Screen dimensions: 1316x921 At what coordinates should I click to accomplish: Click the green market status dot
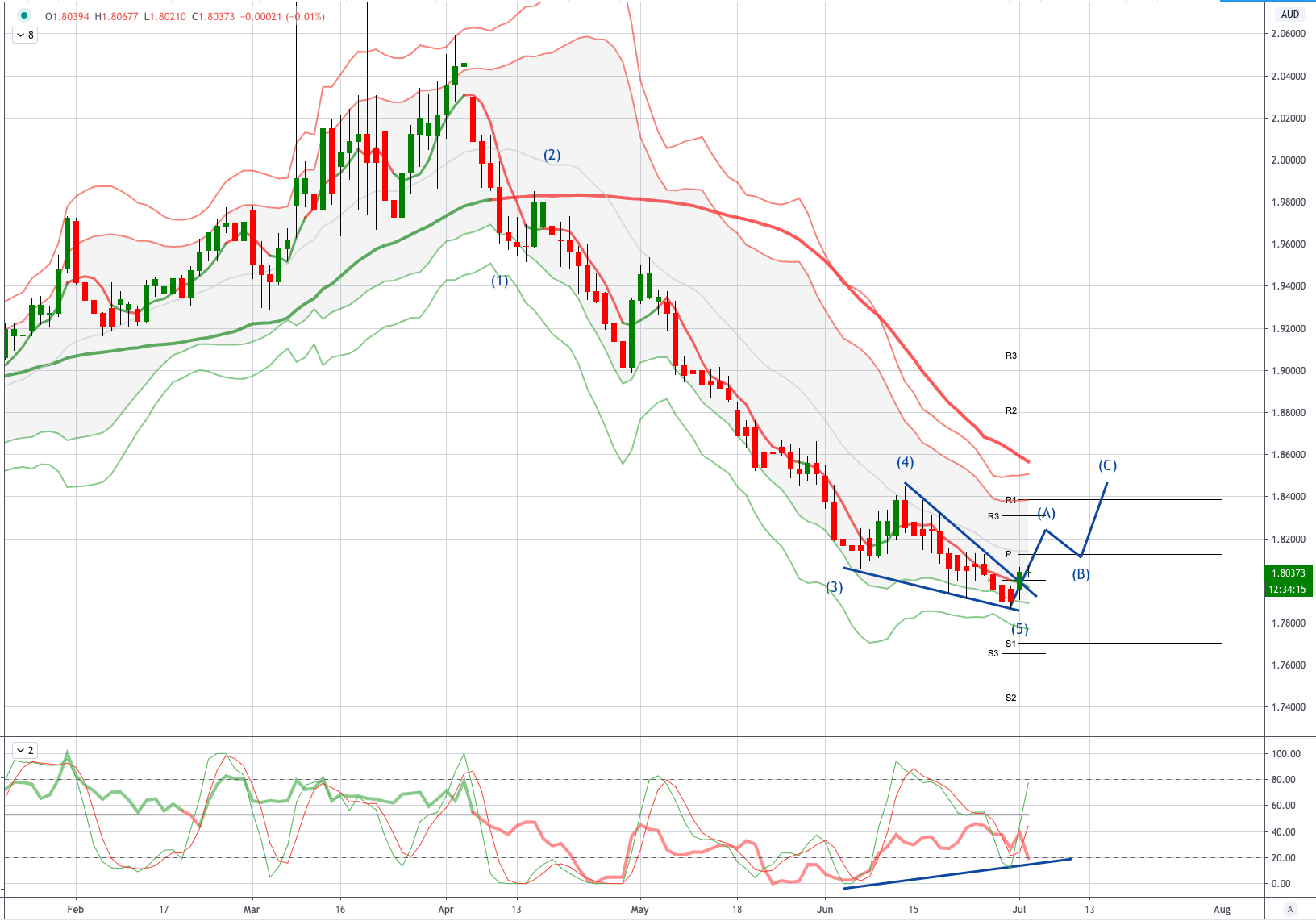pos(24,15)
